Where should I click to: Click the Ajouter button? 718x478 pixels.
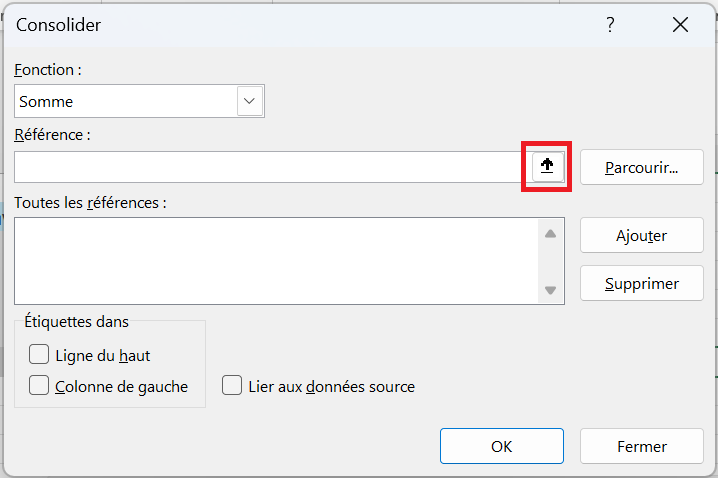[x=641, y=236]
